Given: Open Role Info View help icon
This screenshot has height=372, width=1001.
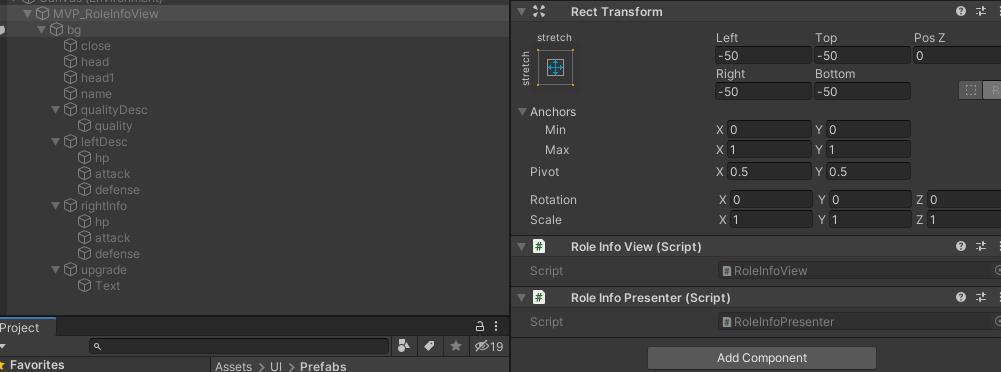Looking at the screenshot, I should click(x=960, y=246).
